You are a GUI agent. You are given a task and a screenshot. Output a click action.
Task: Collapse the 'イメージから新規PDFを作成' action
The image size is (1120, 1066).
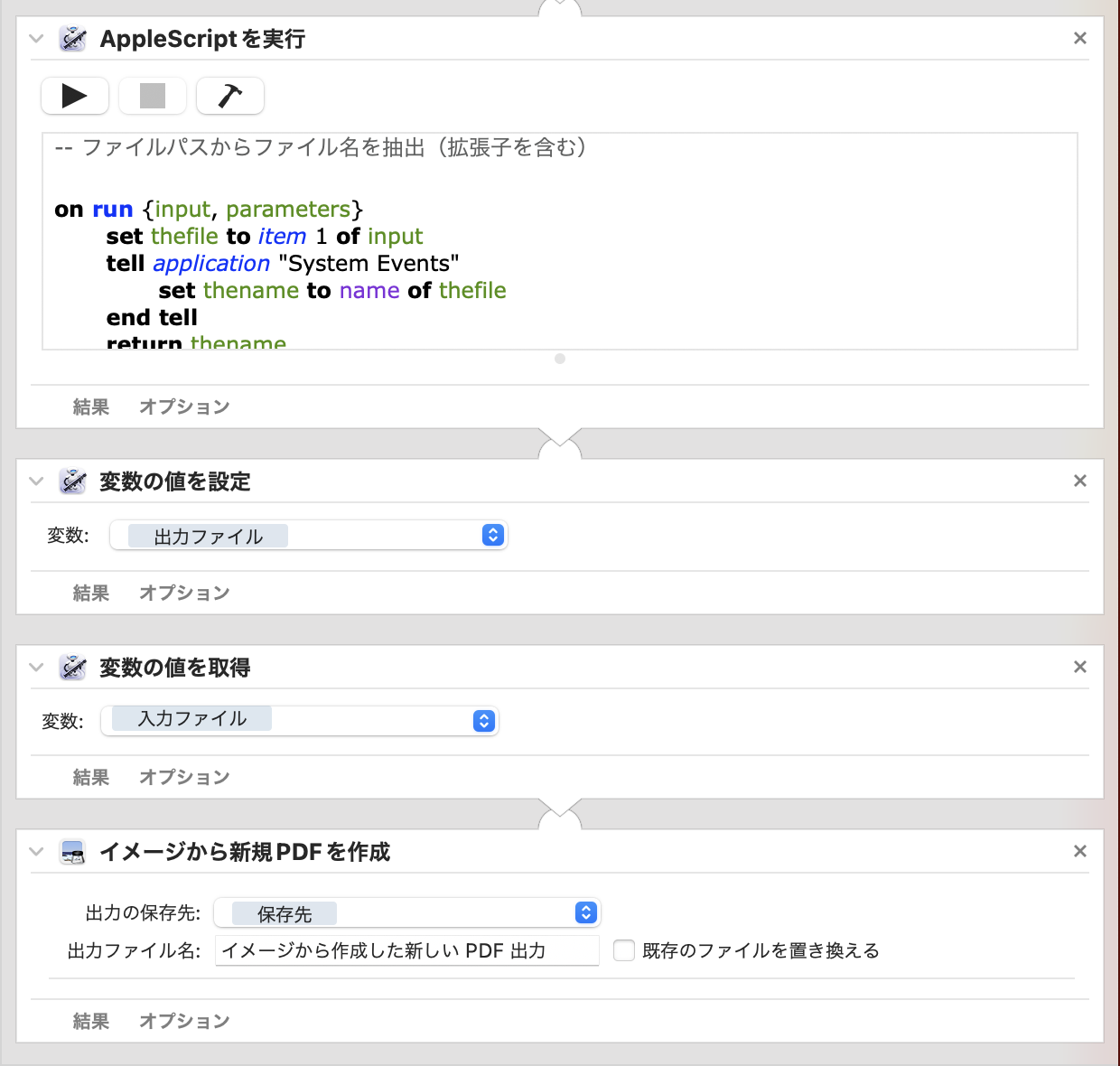36,852
